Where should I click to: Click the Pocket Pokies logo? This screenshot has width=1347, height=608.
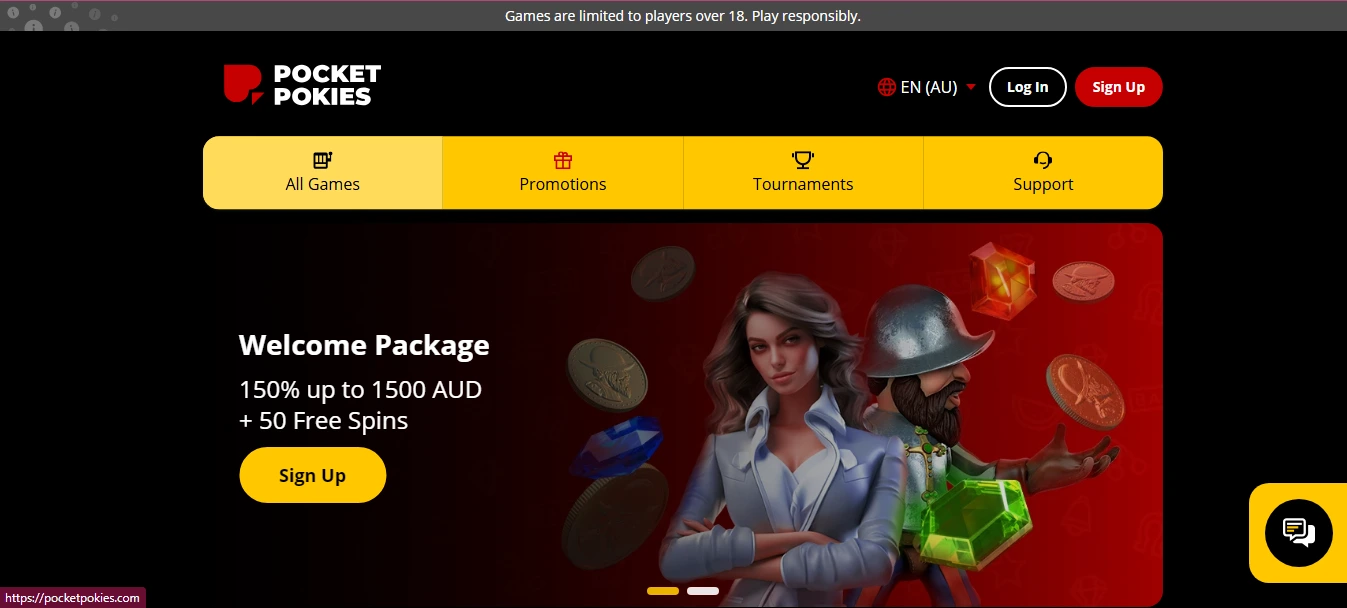(302, 85)
